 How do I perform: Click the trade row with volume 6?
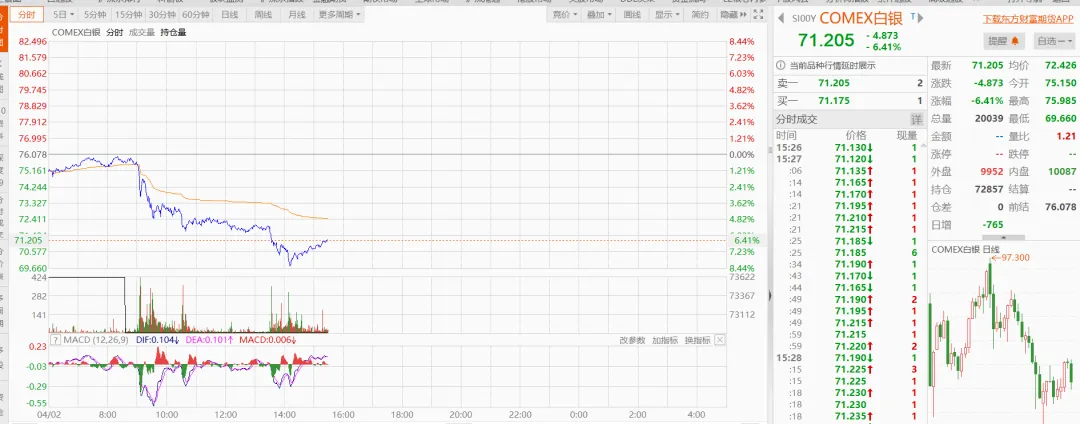pos(849,253)
